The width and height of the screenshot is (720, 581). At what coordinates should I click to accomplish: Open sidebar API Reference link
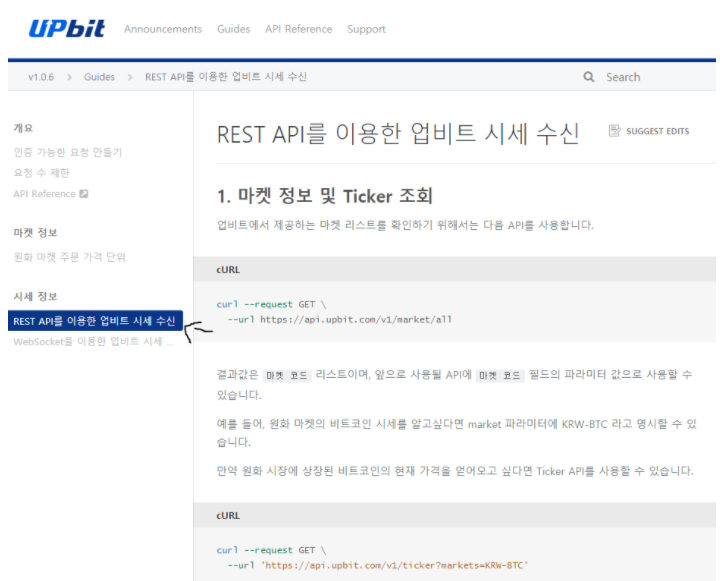(x=44, y=194)
